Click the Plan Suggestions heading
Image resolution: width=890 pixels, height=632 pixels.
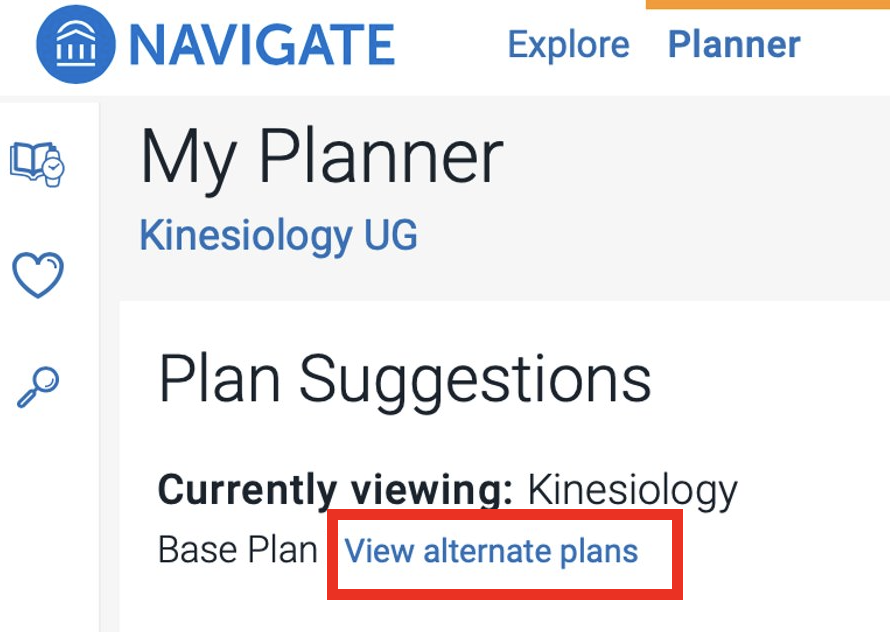[405, 380]
